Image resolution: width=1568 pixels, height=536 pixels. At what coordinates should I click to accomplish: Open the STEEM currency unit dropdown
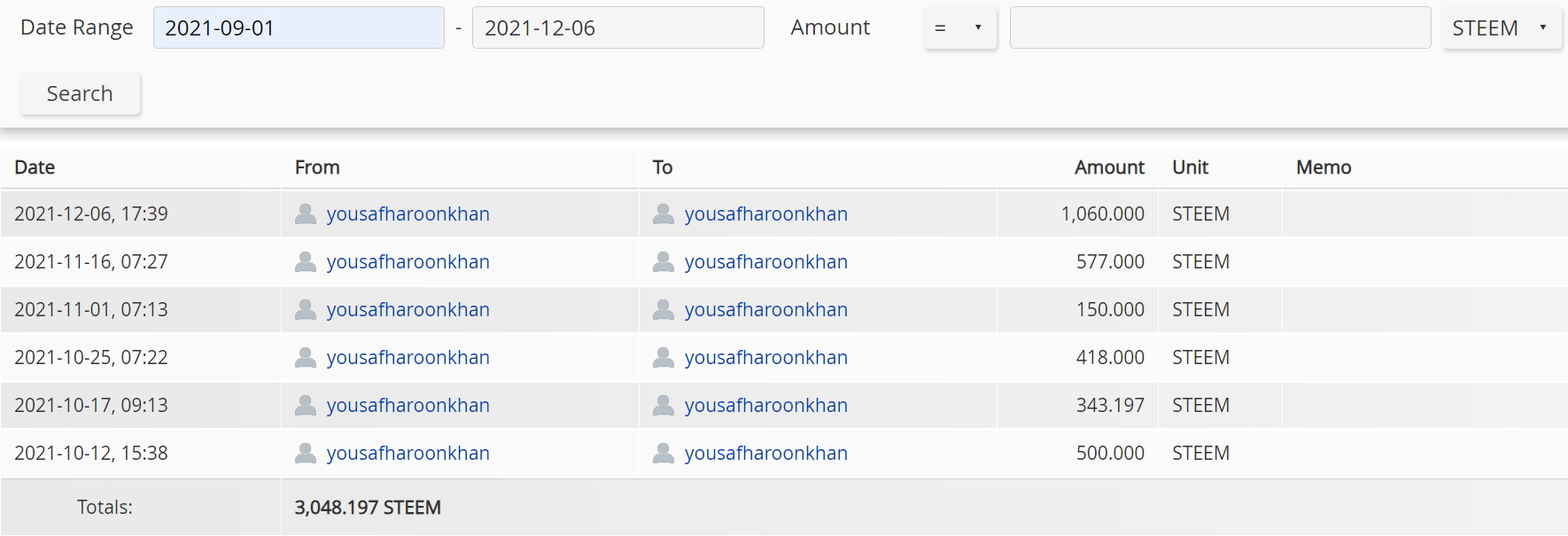click(x=1502, y=27)
